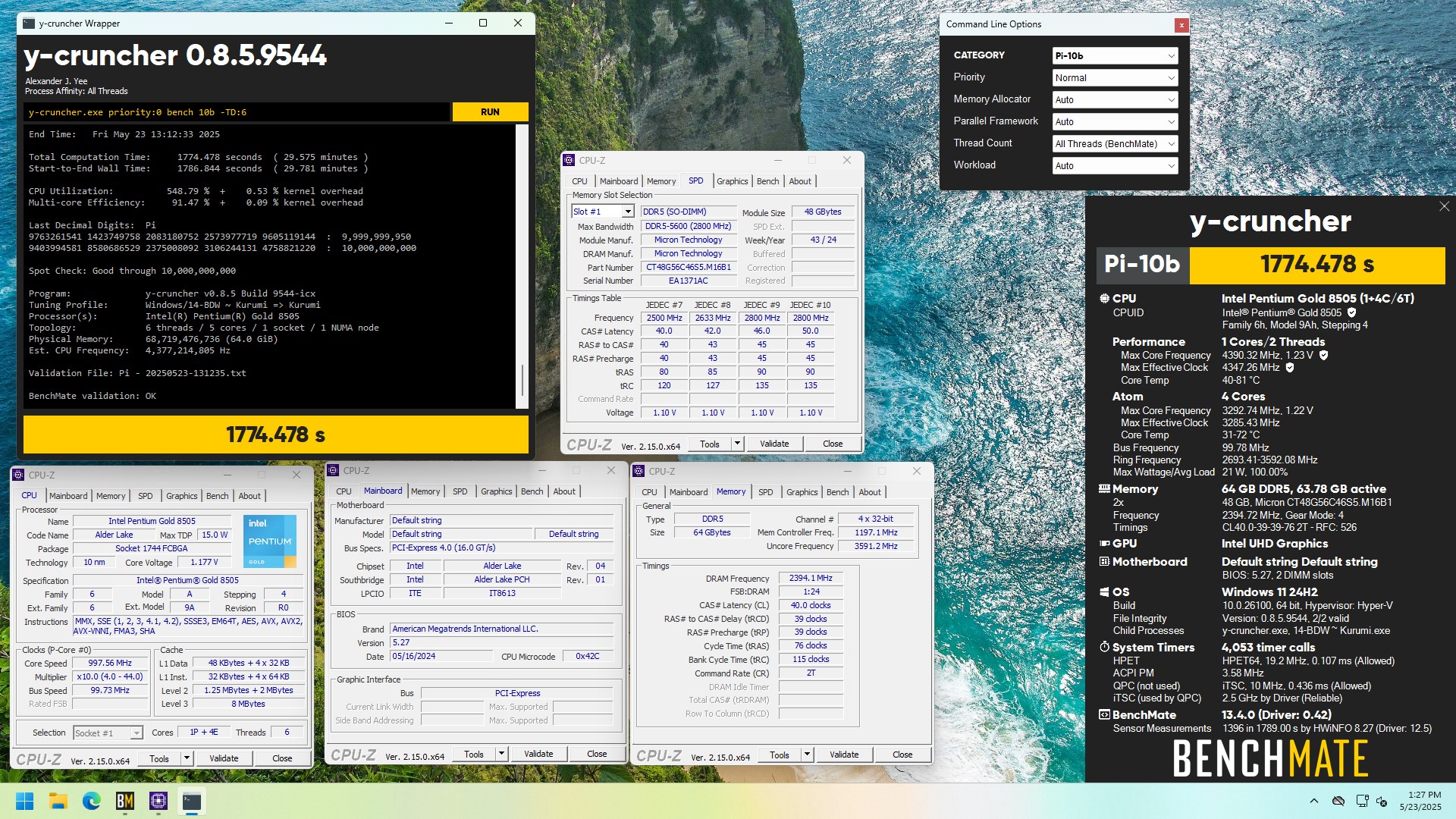Open the Priority dropdown set to Normal
Image resolution: width=1456 pixels, height=819 pixels.
[x=1115, y=77]
